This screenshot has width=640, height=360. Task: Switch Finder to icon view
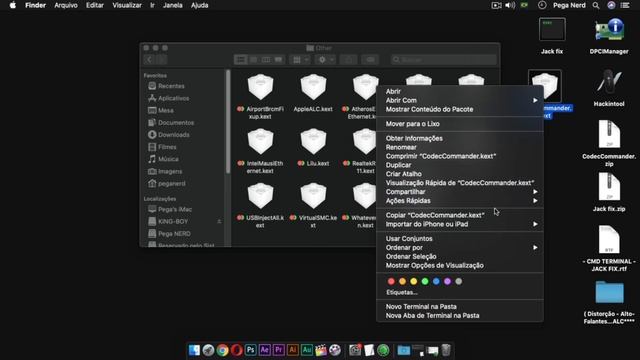(x=241, y=60)
